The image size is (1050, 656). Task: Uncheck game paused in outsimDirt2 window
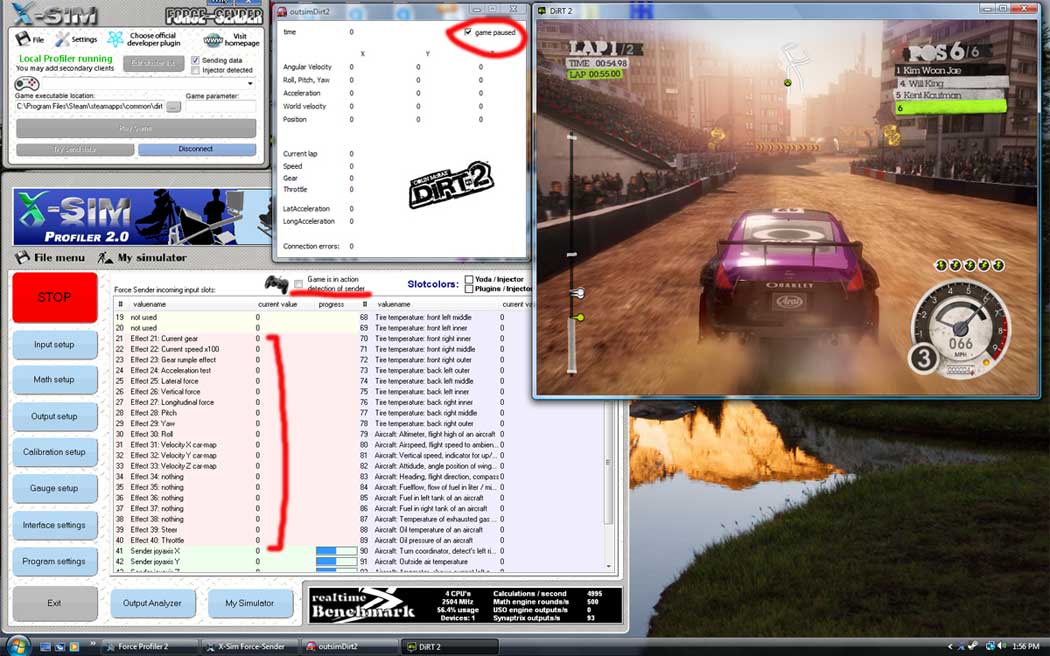(x=468, y=32)
